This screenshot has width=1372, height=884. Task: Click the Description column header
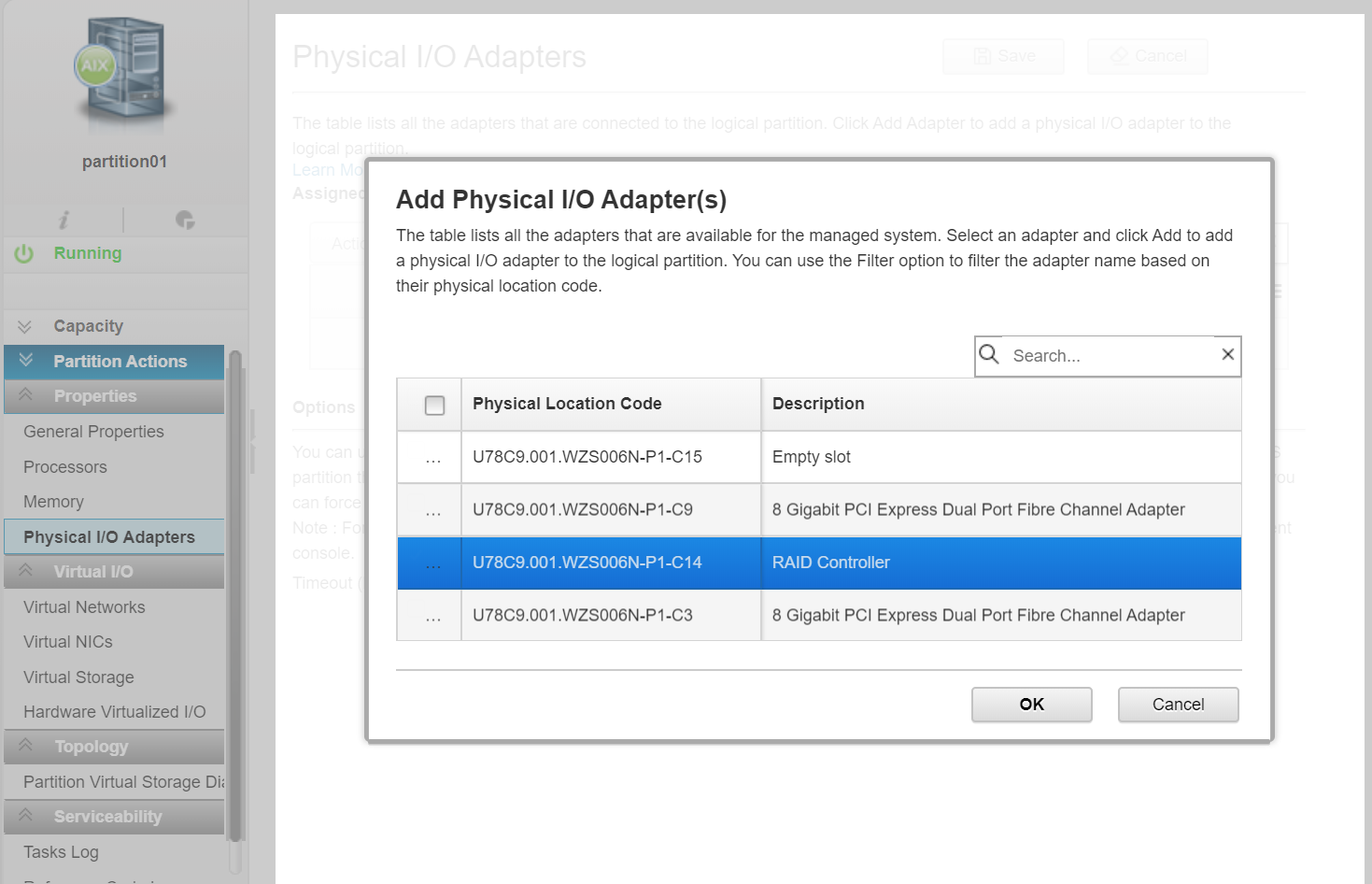(x=1002, y=405)
